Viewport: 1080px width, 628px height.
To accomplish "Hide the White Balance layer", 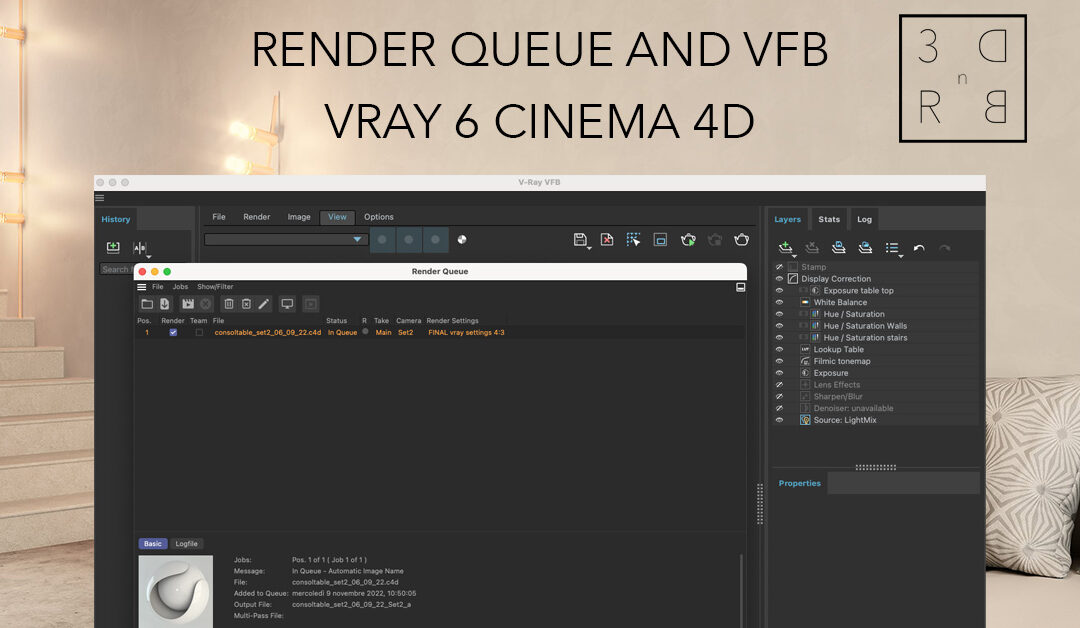I will pyautogui.click(x=779, y=302).
